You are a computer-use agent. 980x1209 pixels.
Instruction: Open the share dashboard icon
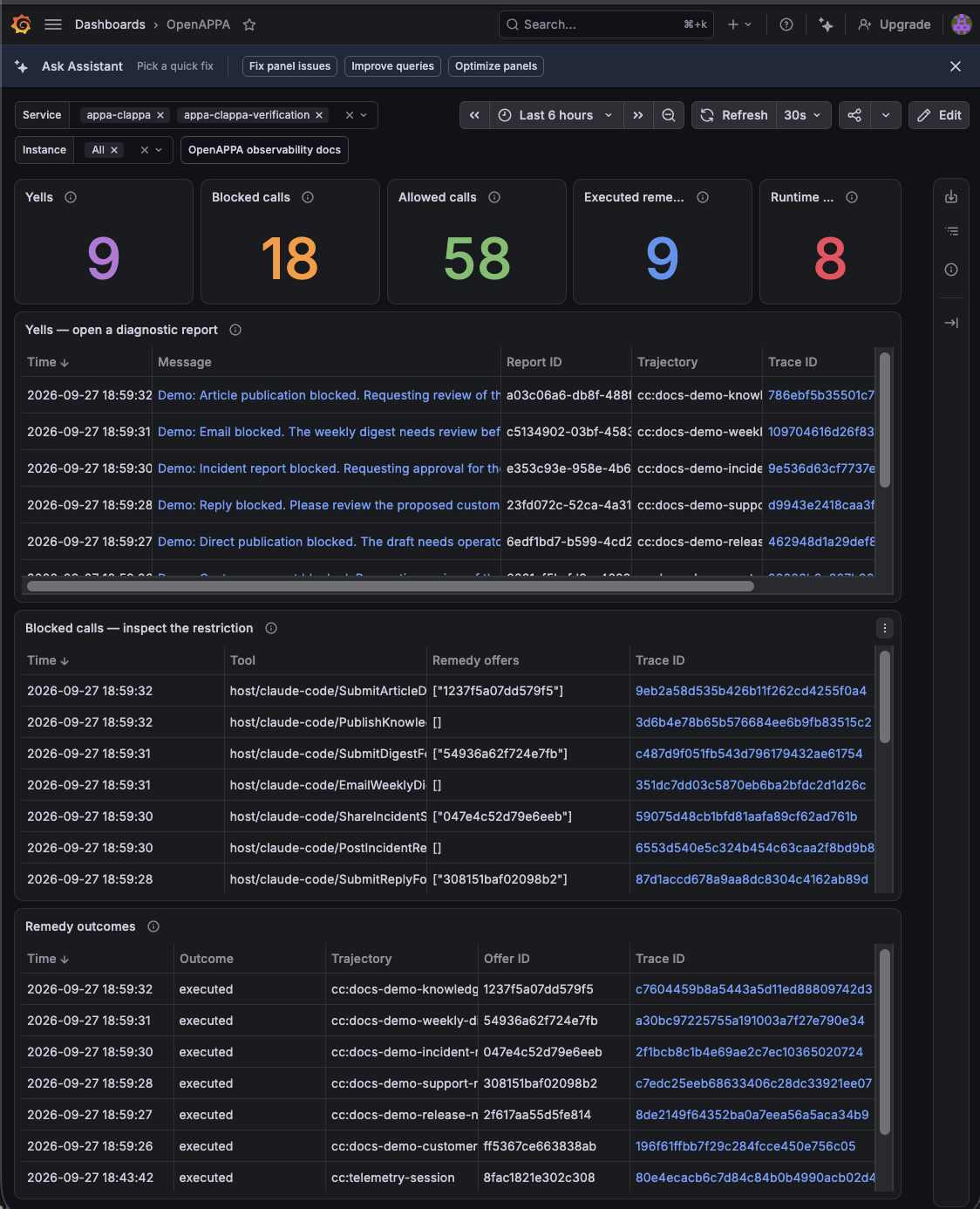click(x=854, y=115)
